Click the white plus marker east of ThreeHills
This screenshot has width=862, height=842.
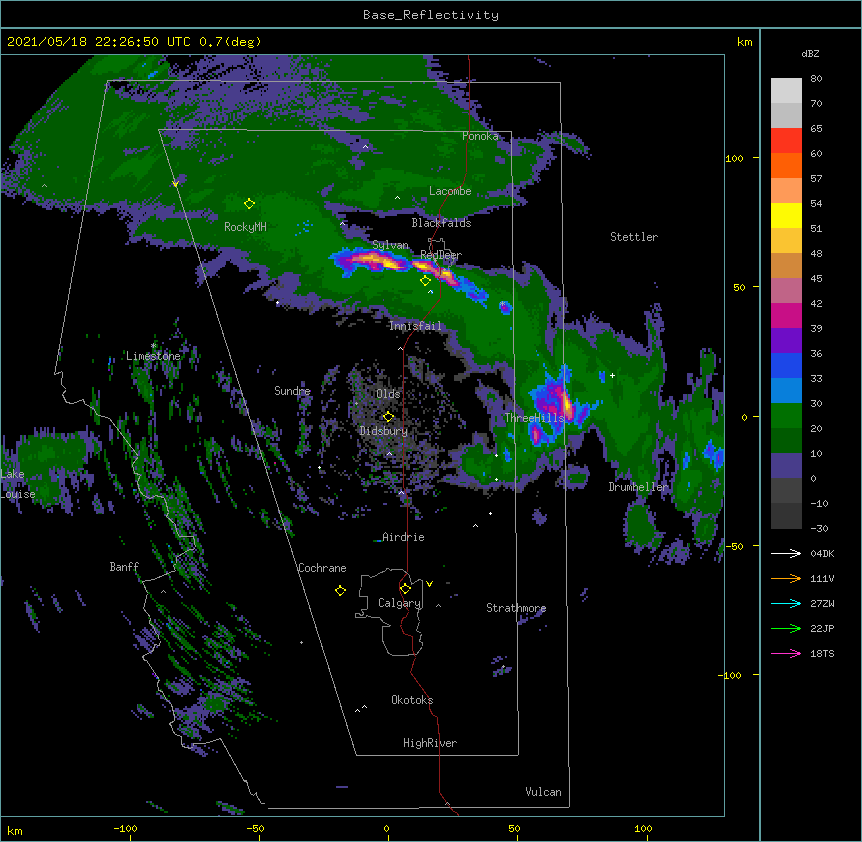[x=612, y=375]
